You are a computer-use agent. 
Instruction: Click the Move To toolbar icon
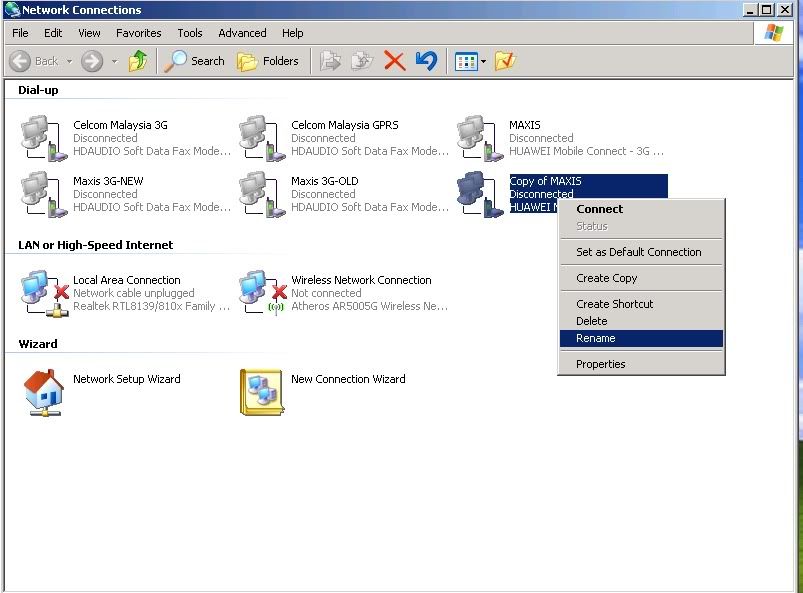click(330, 61)
